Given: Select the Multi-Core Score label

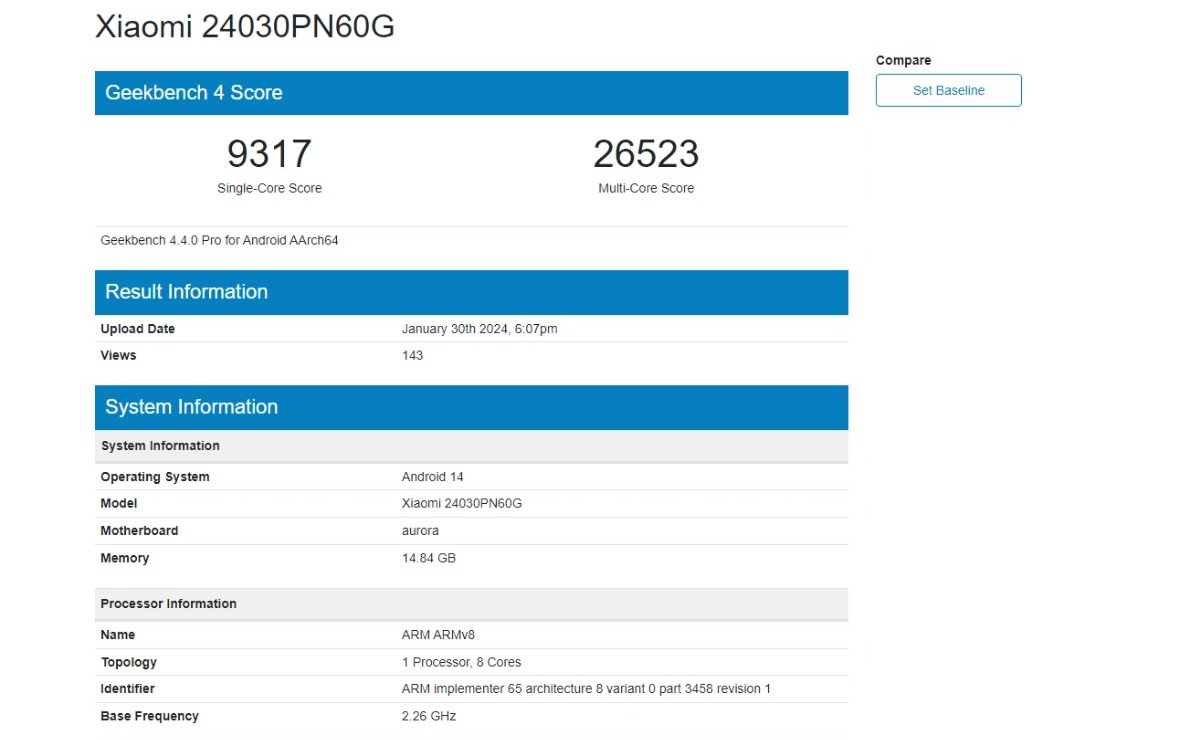Looking at the screenshot, I should 645,188.
